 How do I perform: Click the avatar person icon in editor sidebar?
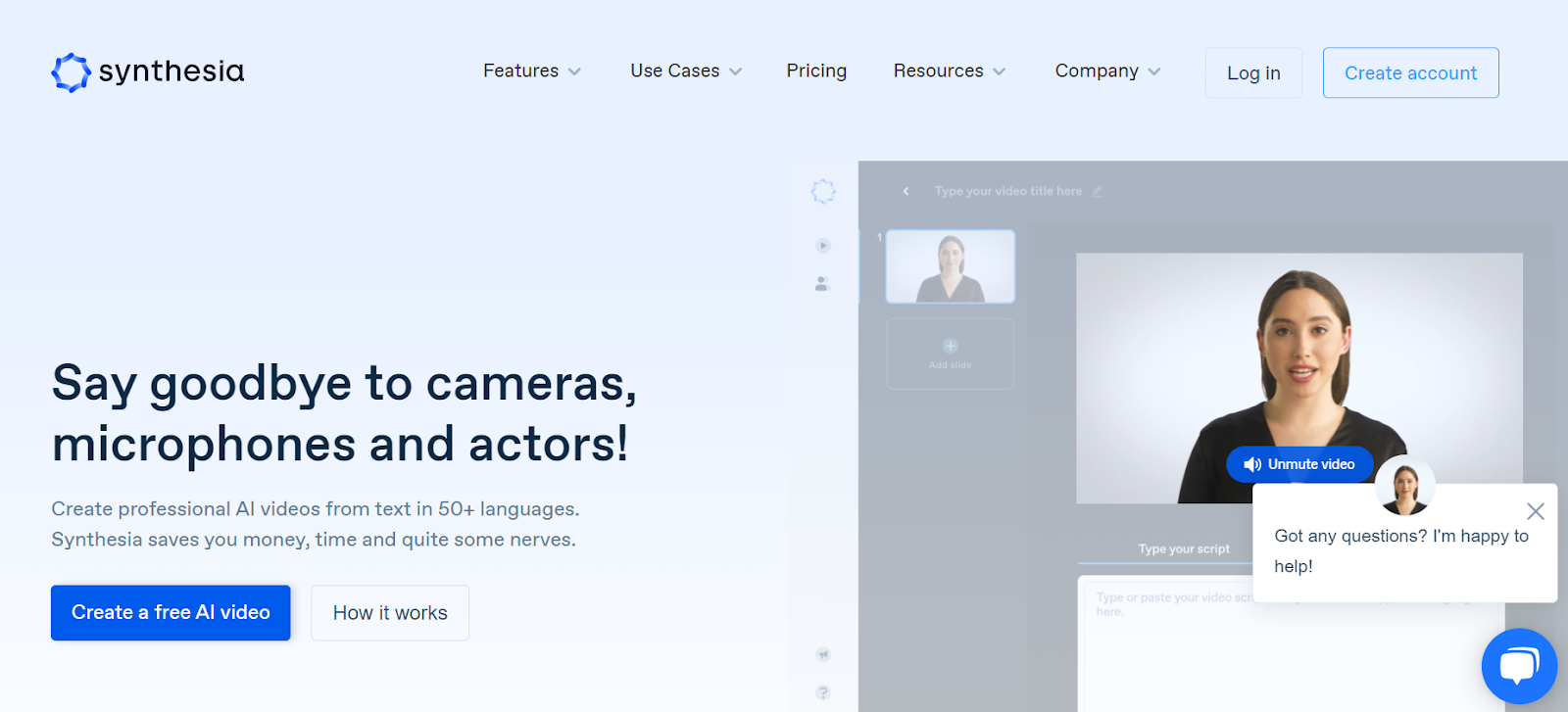coord(823,284)
